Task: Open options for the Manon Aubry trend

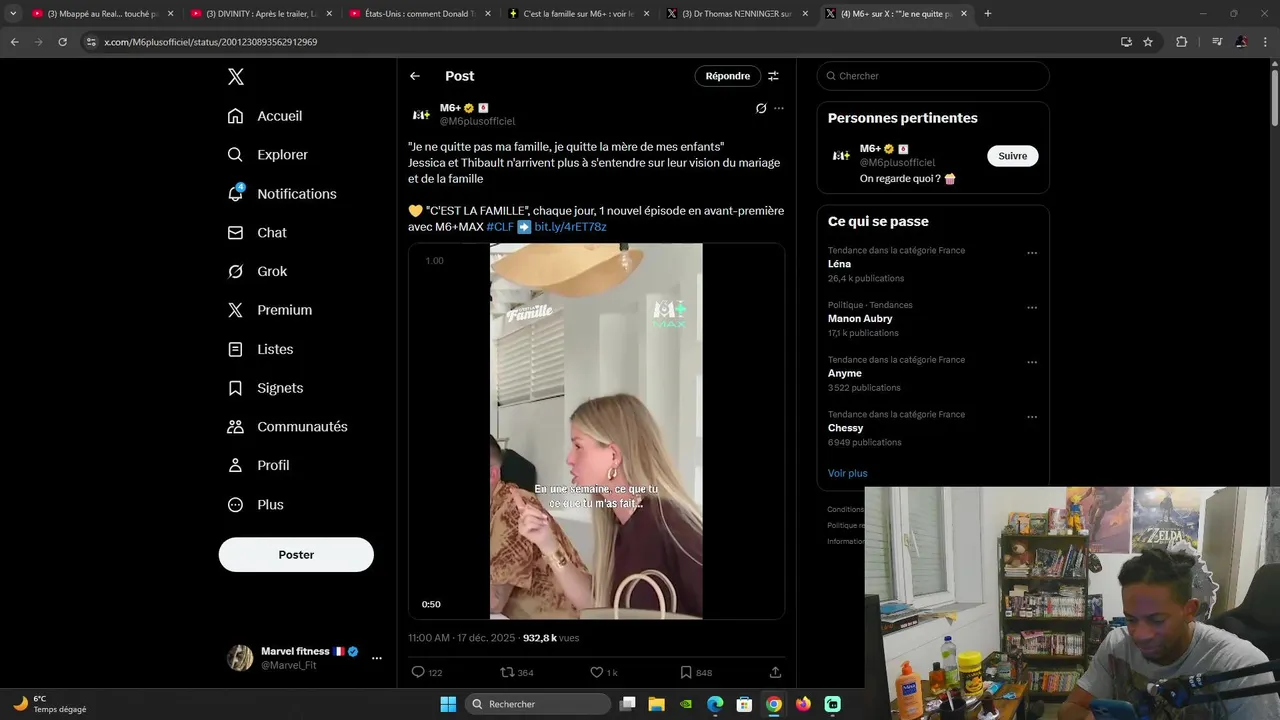Action: tap(1032, 308)
